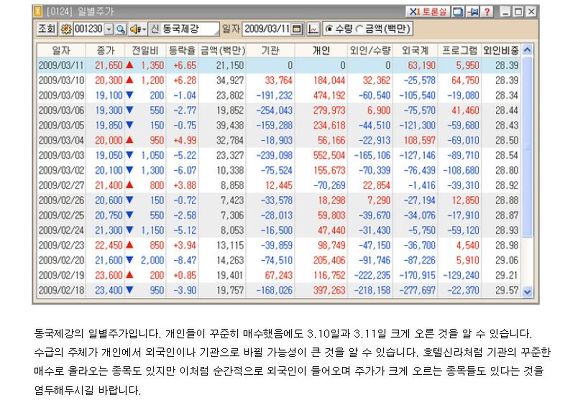This screenshot has height=400, width=583.
Task: Click the scrollbar up arrow
Action: (527, 50)
